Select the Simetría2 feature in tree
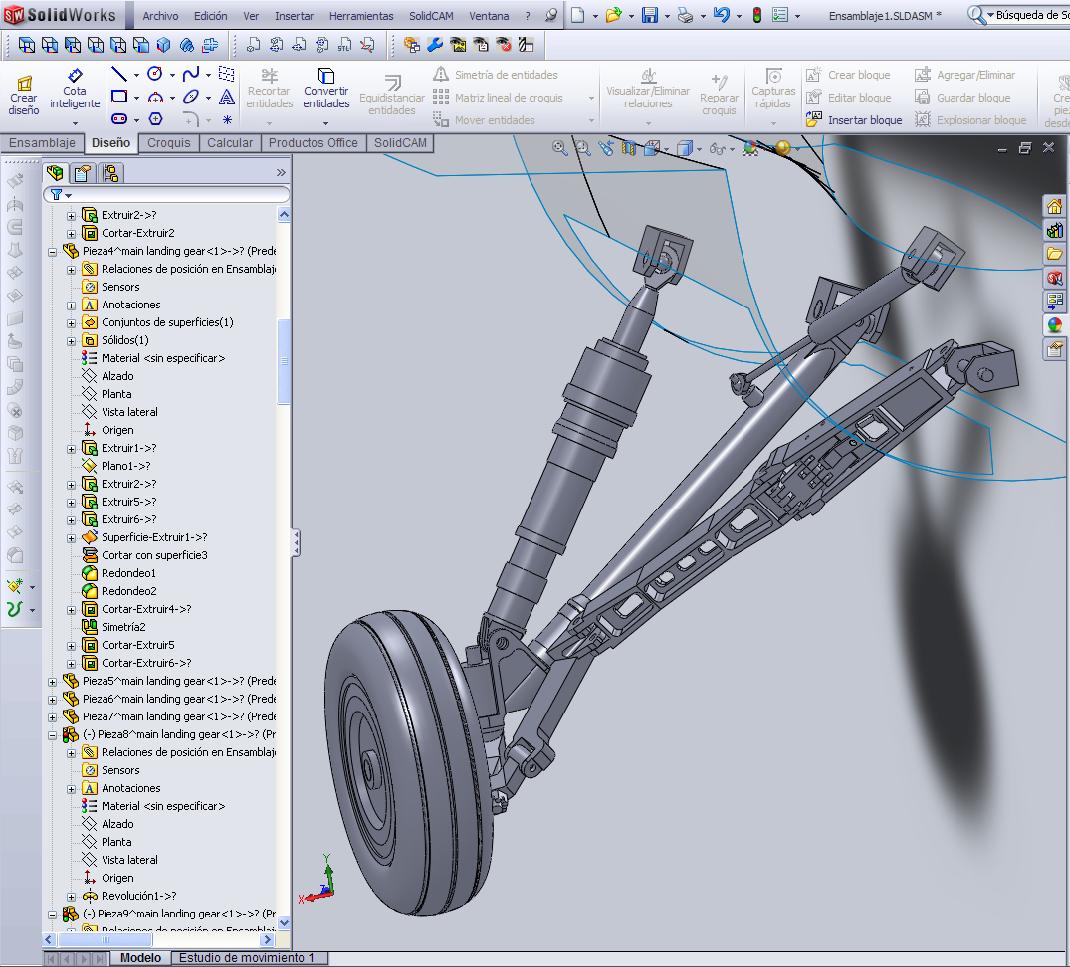1070x967 pixels. click(x=123, y=627)
